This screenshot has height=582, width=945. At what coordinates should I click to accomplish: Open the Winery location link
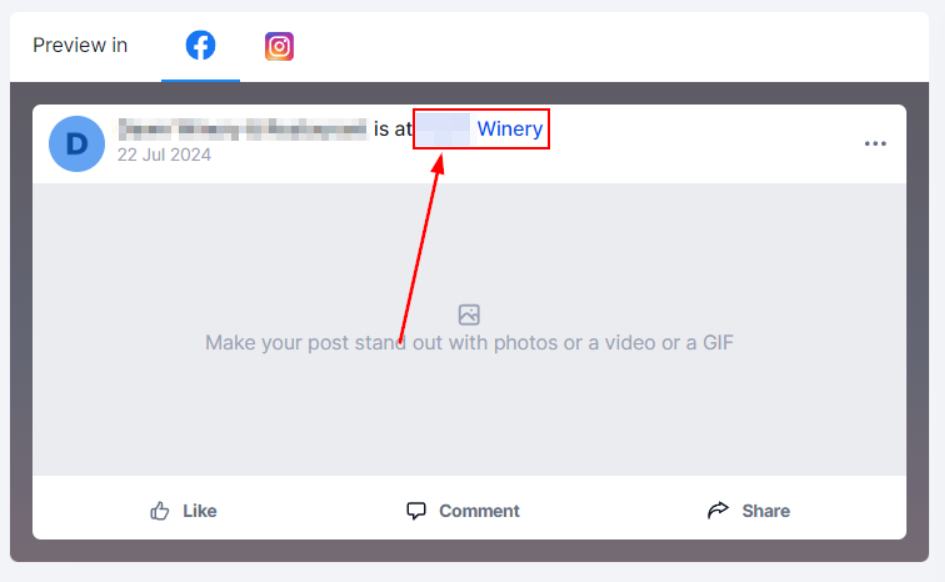[510, 128]
